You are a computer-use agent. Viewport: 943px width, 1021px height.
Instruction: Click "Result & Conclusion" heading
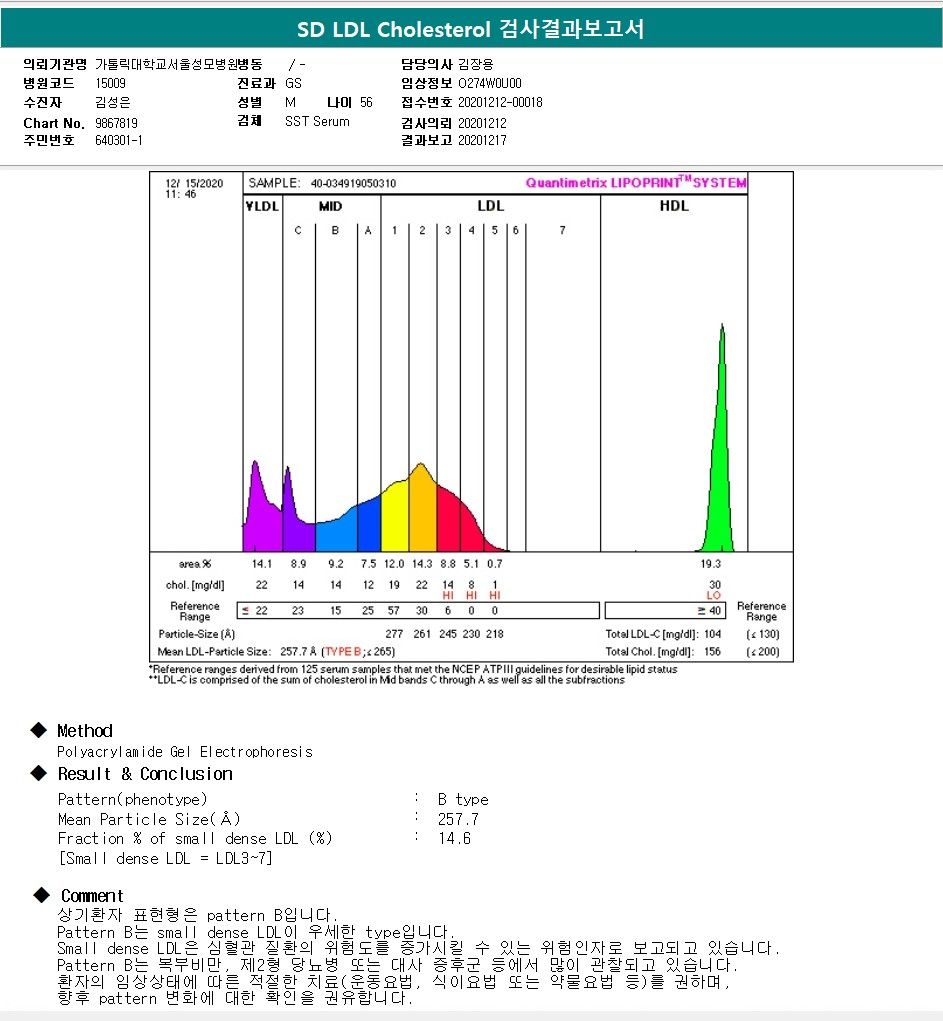[145, 774]
